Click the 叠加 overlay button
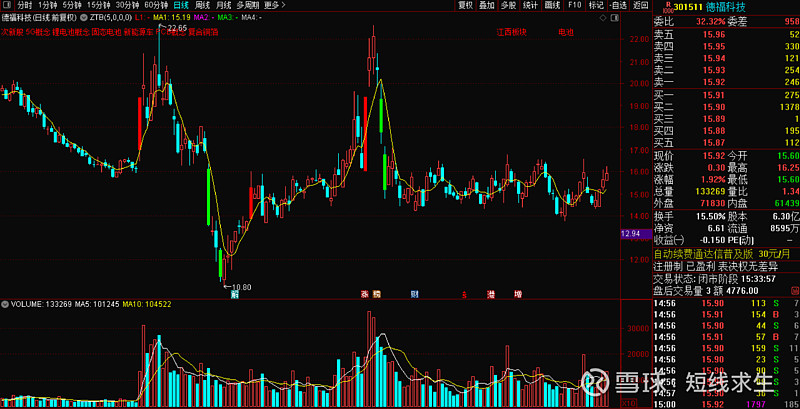The height and width of the screenshot is (409, 800). (x=486, y=6)
